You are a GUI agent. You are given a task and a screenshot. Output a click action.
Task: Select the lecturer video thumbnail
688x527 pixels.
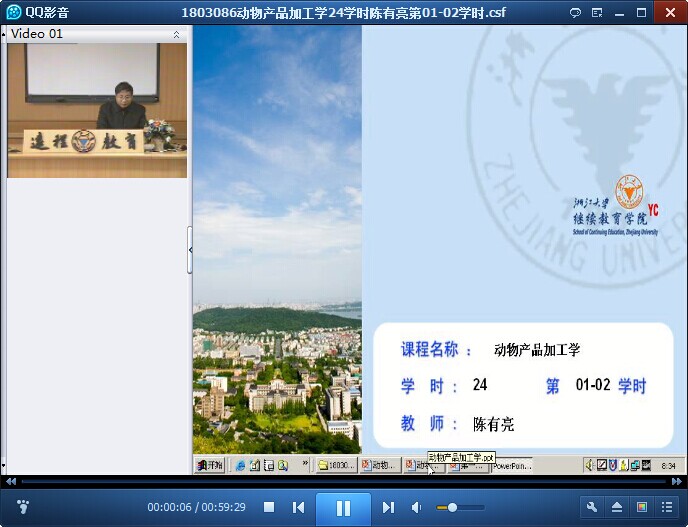97,110
